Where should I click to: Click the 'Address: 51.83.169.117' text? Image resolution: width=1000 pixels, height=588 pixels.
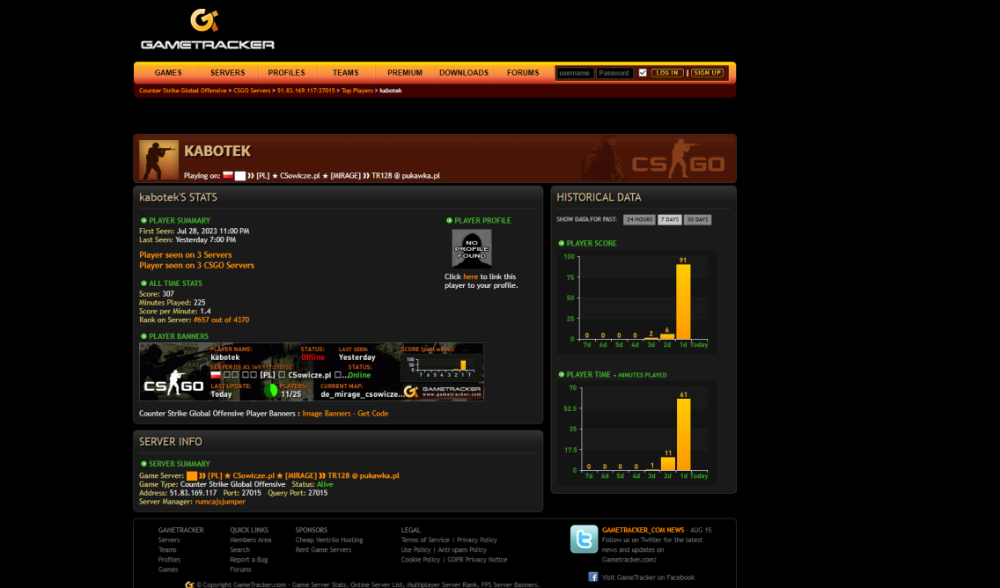[178, 493]
